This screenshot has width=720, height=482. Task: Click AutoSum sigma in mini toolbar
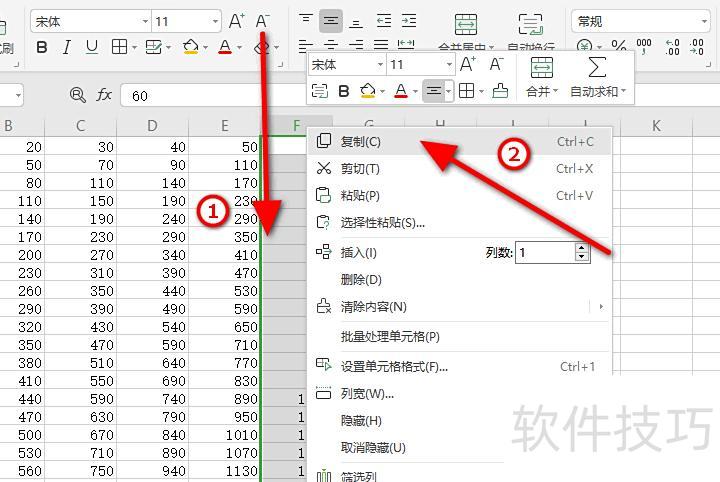[x=596, y=67]
